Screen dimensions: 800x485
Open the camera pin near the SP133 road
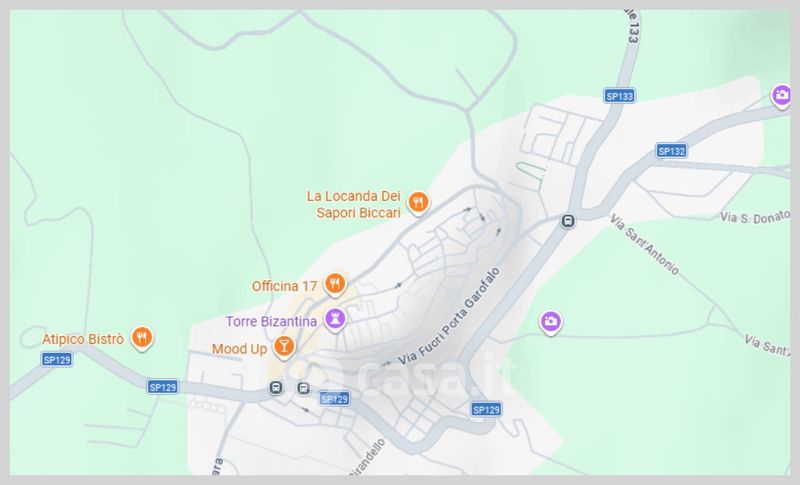[781, 96]
